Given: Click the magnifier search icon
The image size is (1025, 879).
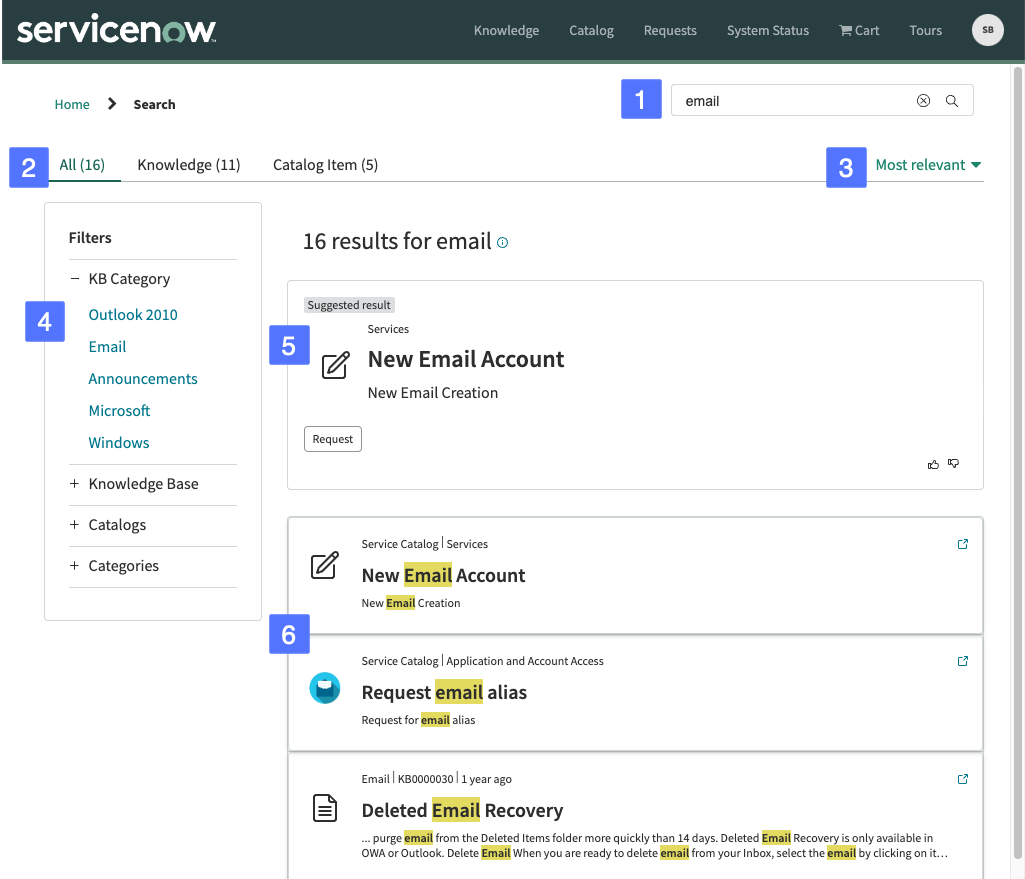Looking at the screenshot, I should [952, 101].
